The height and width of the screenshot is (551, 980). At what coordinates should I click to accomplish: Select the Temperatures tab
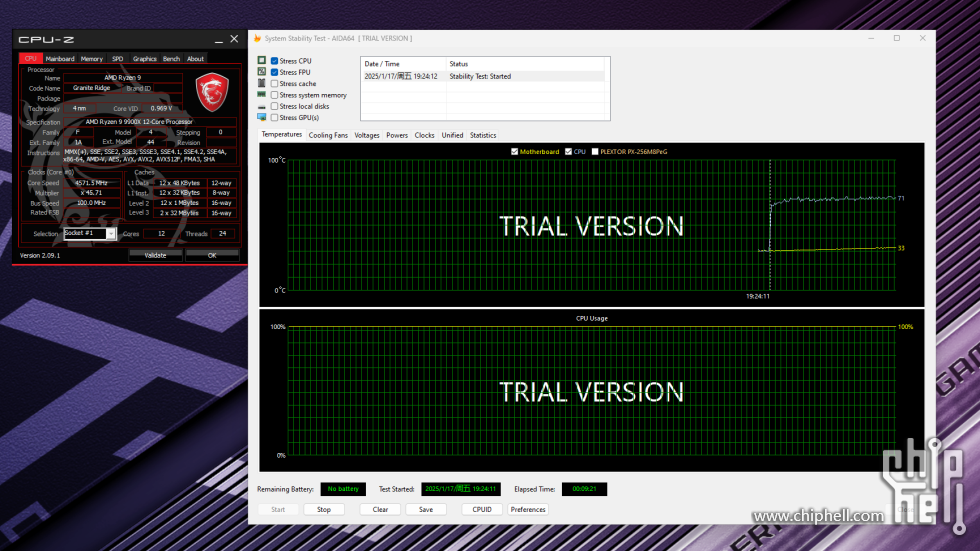[281, 134]
